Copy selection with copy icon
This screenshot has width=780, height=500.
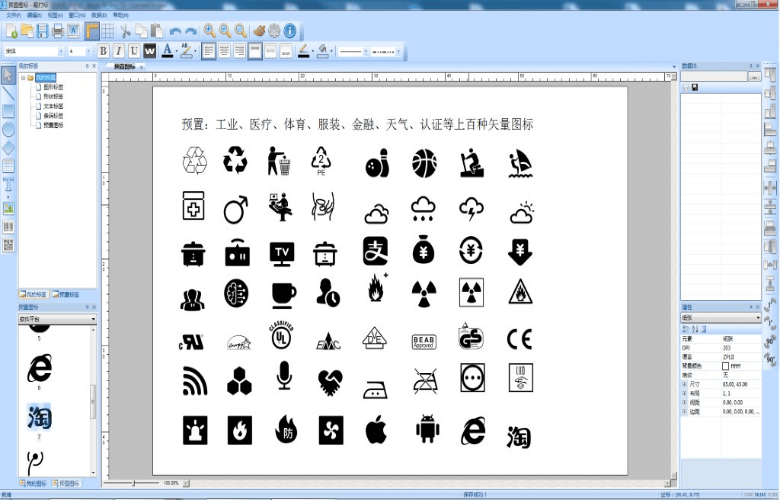tap(141, 31)
